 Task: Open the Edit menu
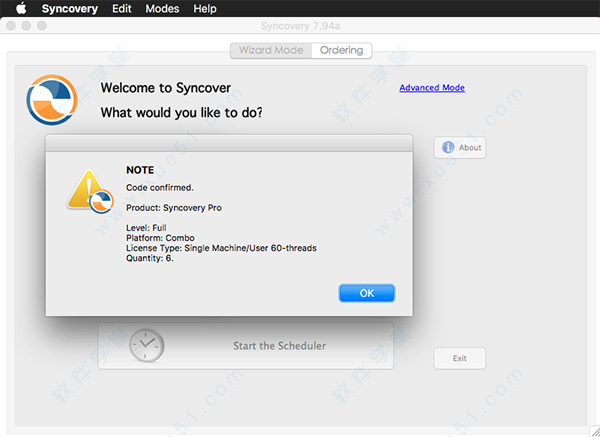[122, 8]
